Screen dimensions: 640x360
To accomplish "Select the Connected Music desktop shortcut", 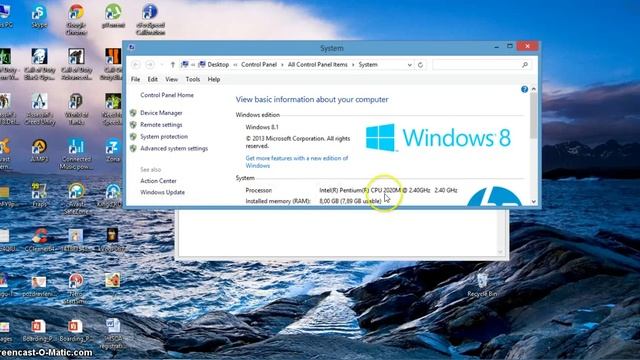I will coord(76,154).
